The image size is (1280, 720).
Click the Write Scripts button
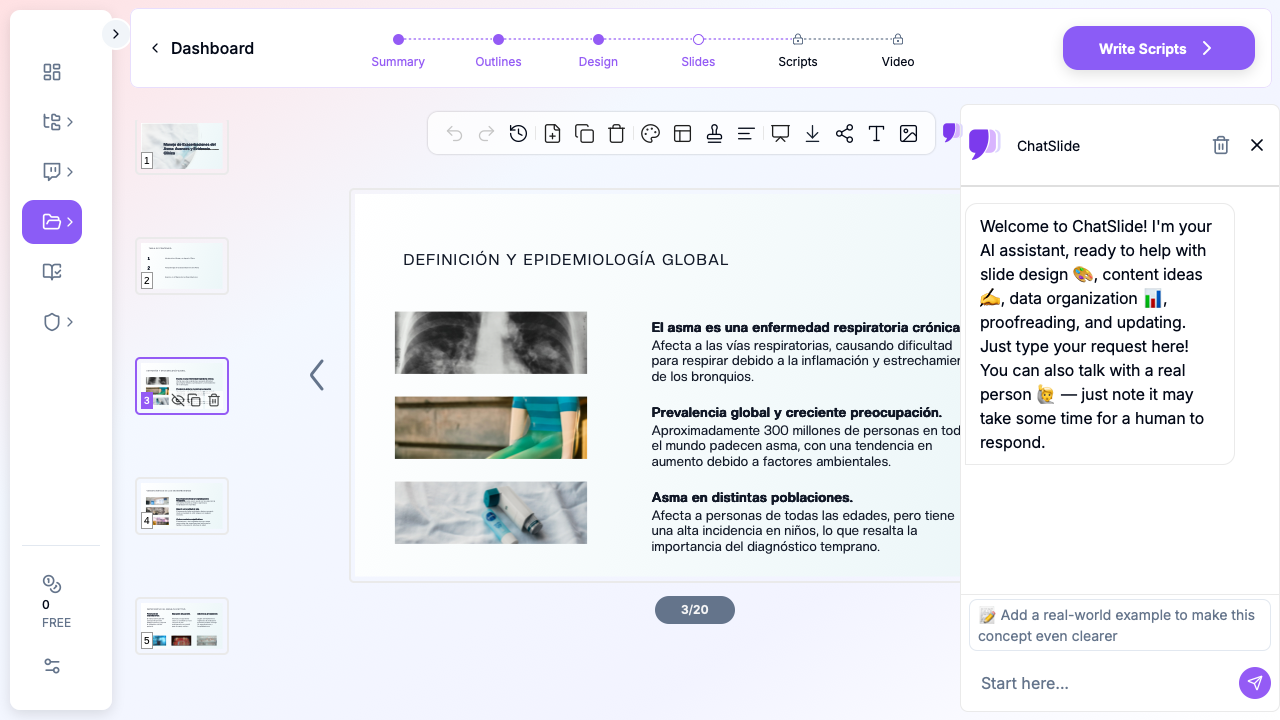pyautogui.click(x=1158, y=48)
